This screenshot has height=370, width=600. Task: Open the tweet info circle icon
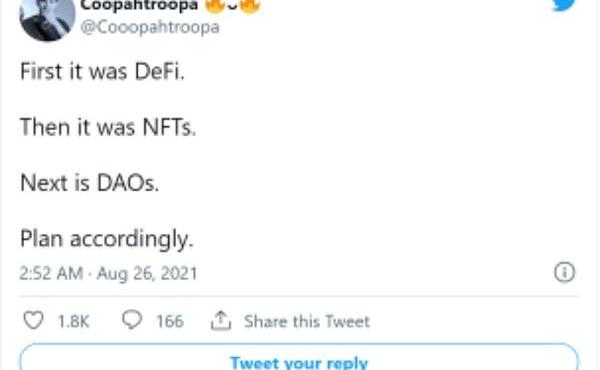point(564,272)
